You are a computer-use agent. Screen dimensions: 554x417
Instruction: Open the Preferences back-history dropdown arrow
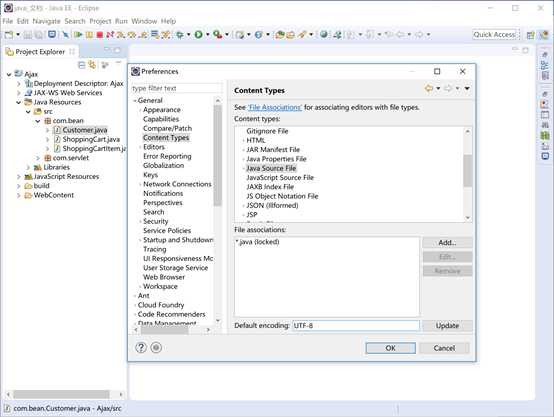[438, 88]
